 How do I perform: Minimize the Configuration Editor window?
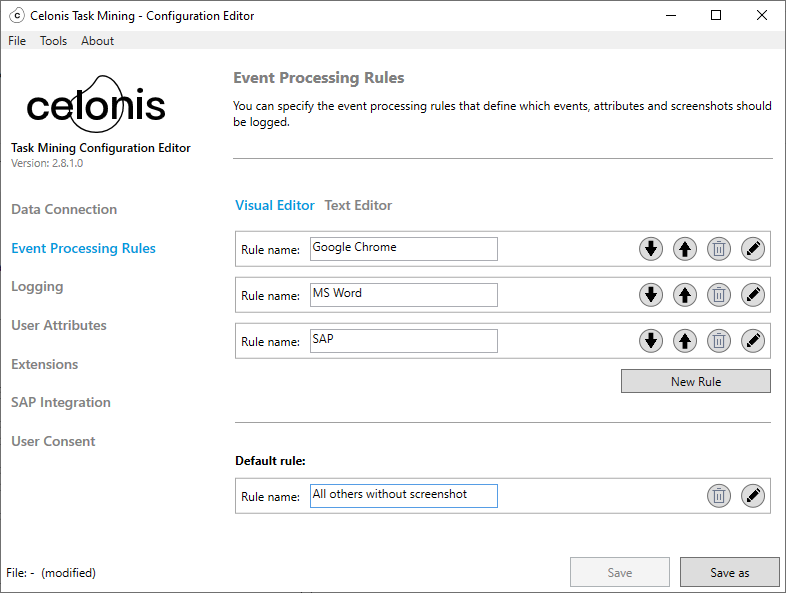[671, 16]
